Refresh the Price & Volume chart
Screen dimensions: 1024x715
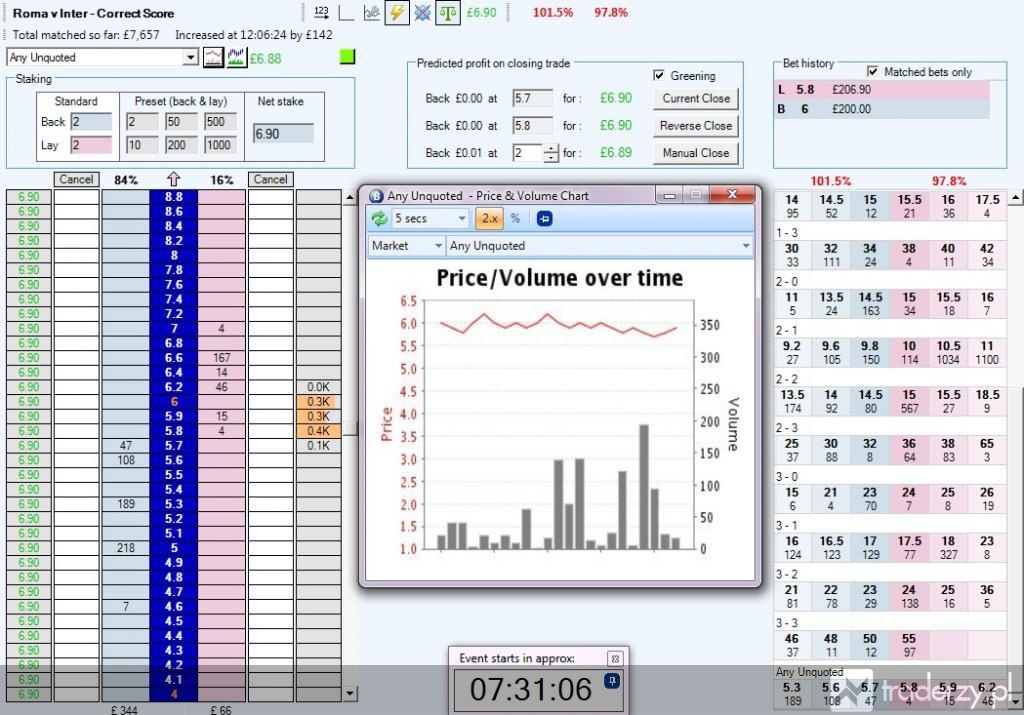click(x=379, y=219)
